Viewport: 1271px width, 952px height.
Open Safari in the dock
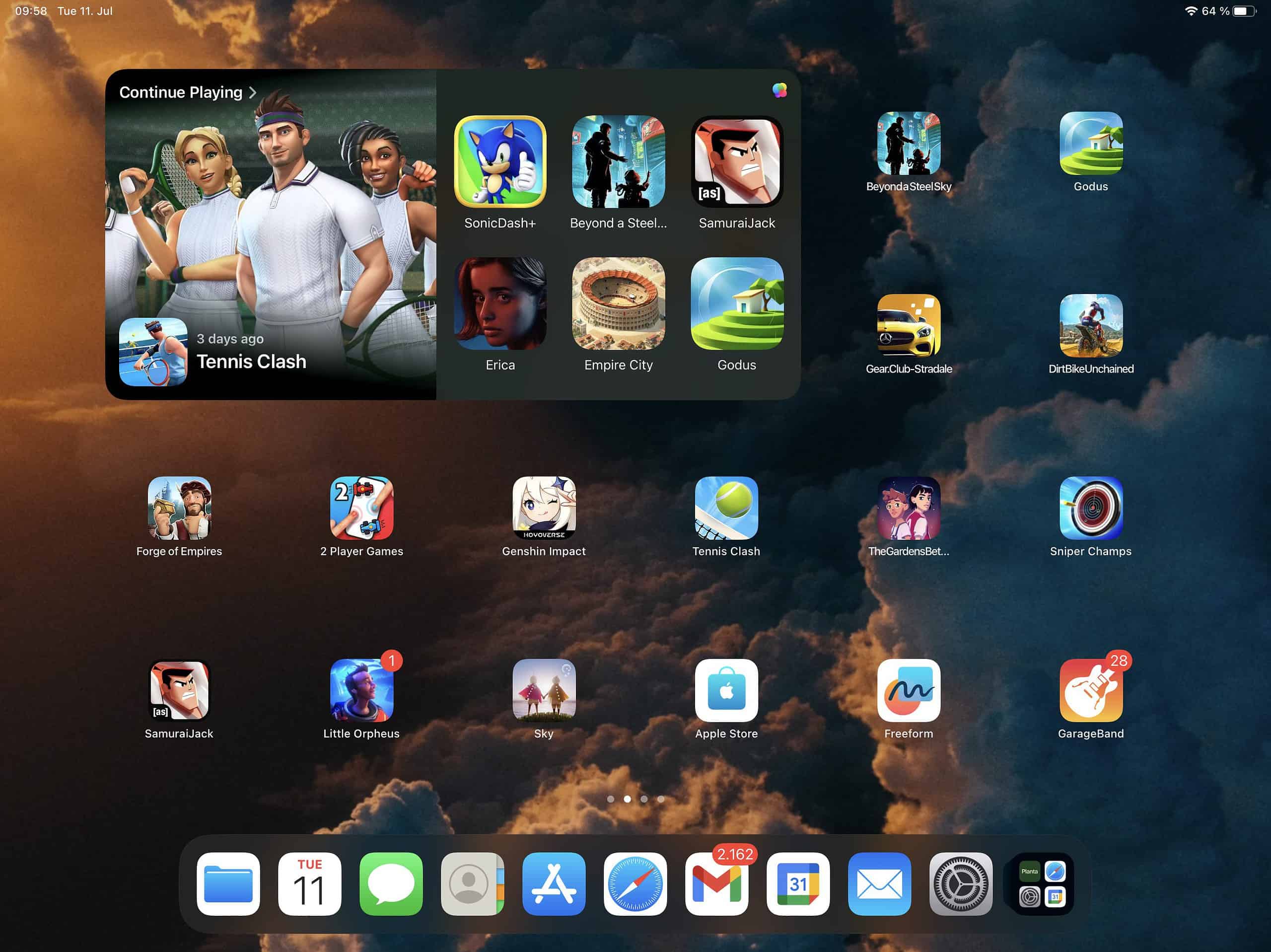635,883
